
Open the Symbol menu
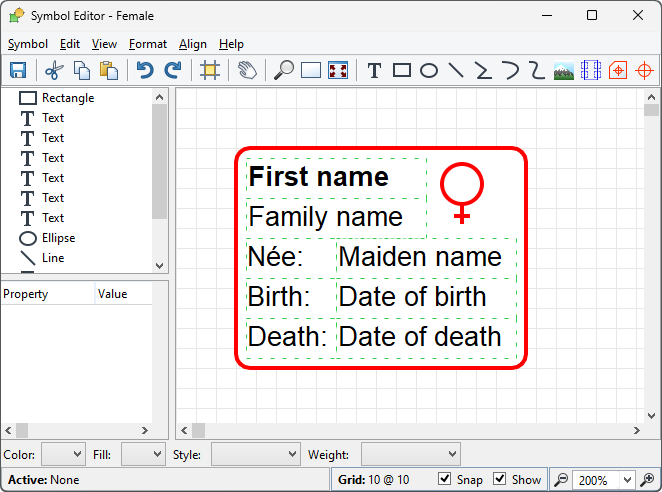28,44
